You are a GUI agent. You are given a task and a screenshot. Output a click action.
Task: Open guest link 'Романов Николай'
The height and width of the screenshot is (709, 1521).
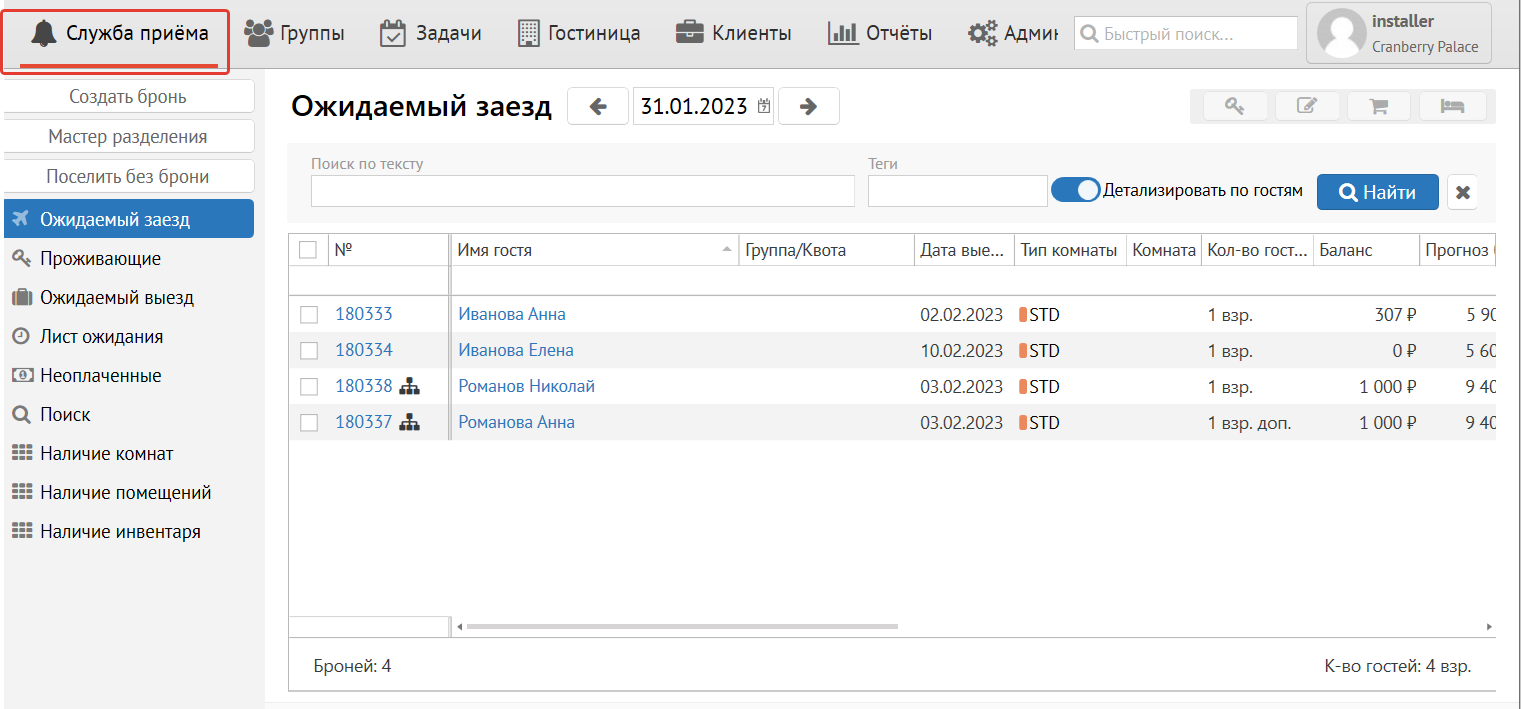526,386
